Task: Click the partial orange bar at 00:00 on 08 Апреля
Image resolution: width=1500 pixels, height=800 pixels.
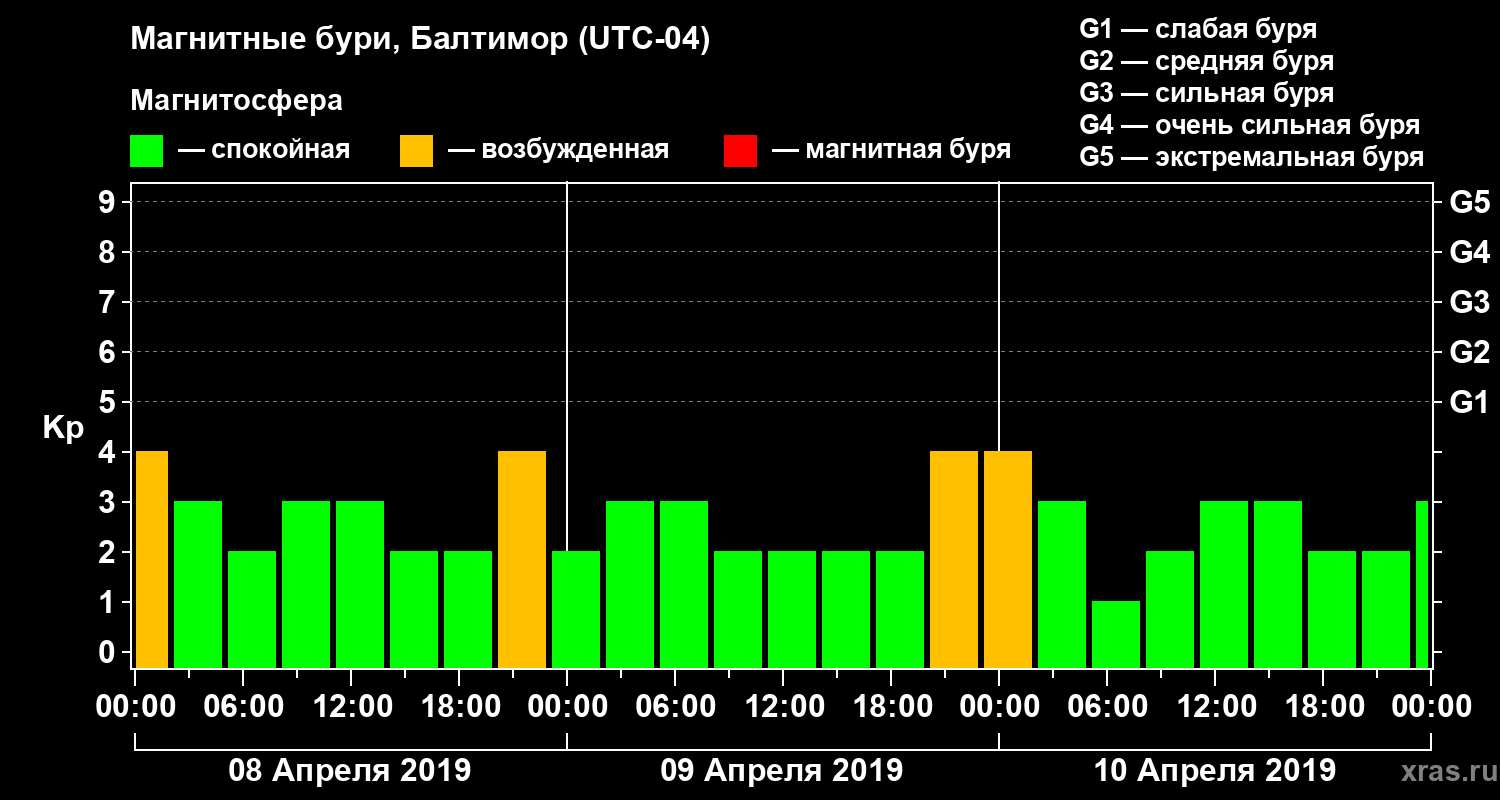Action: 151,559
